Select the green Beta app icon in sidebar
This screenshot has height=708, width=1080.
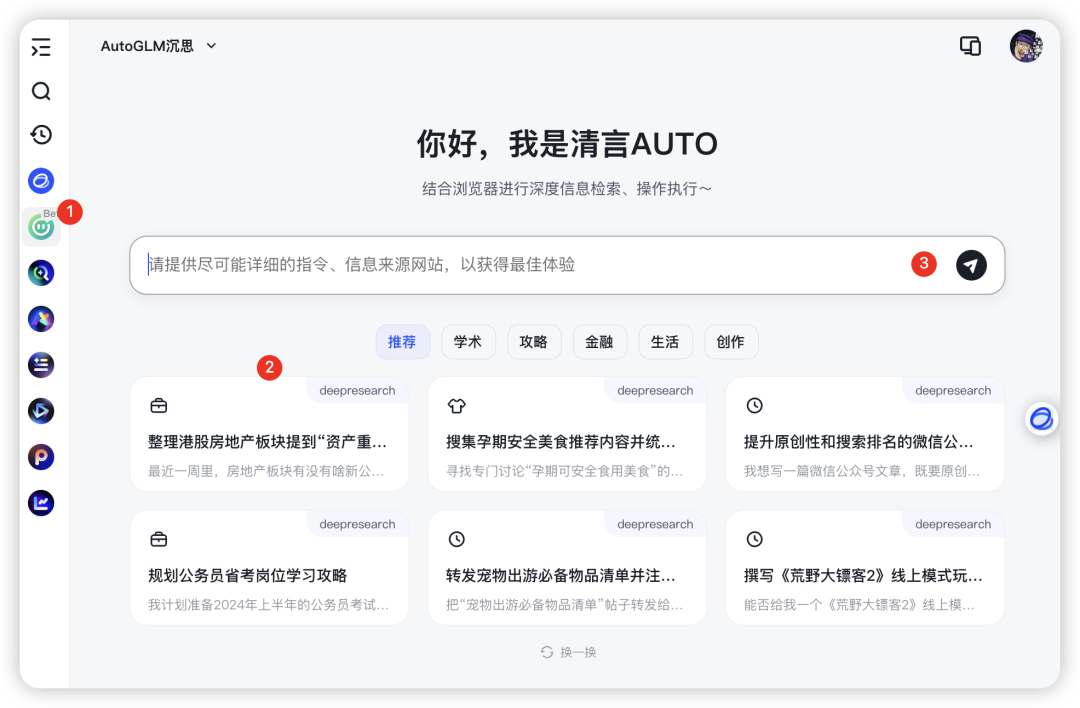click(41, 227)
